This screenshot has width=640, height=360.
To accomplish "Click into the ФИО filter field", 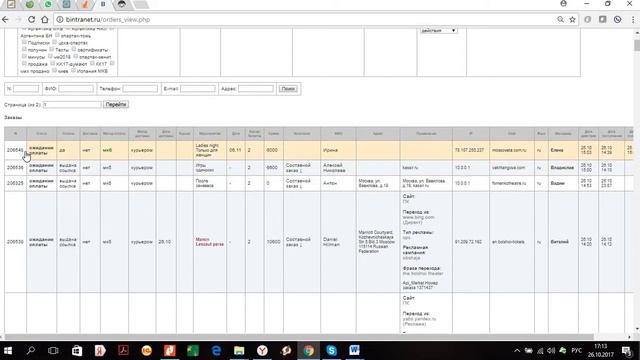I will coord(76,89).
